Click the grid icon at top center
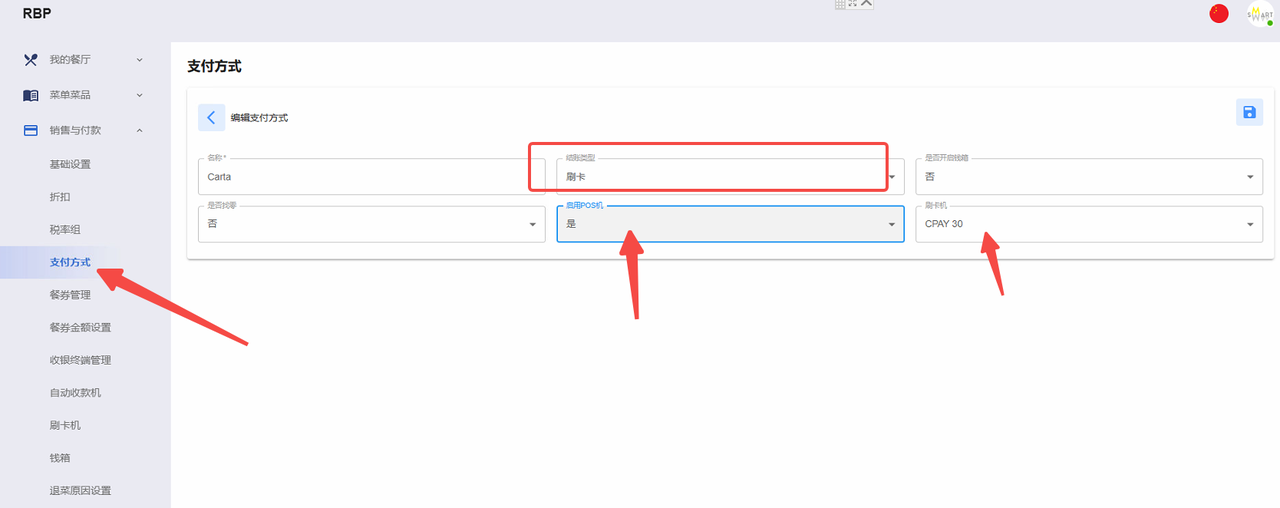 (x=841, y=4)
